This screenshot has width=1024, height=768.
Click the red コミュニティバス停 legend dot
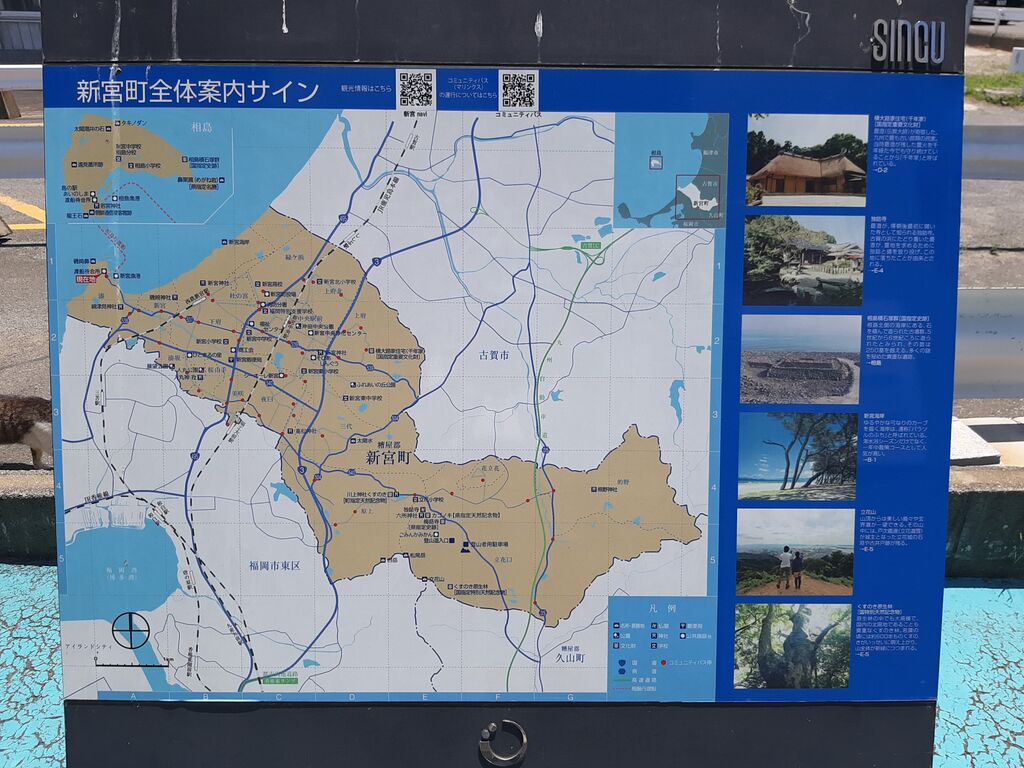[663, 662]
